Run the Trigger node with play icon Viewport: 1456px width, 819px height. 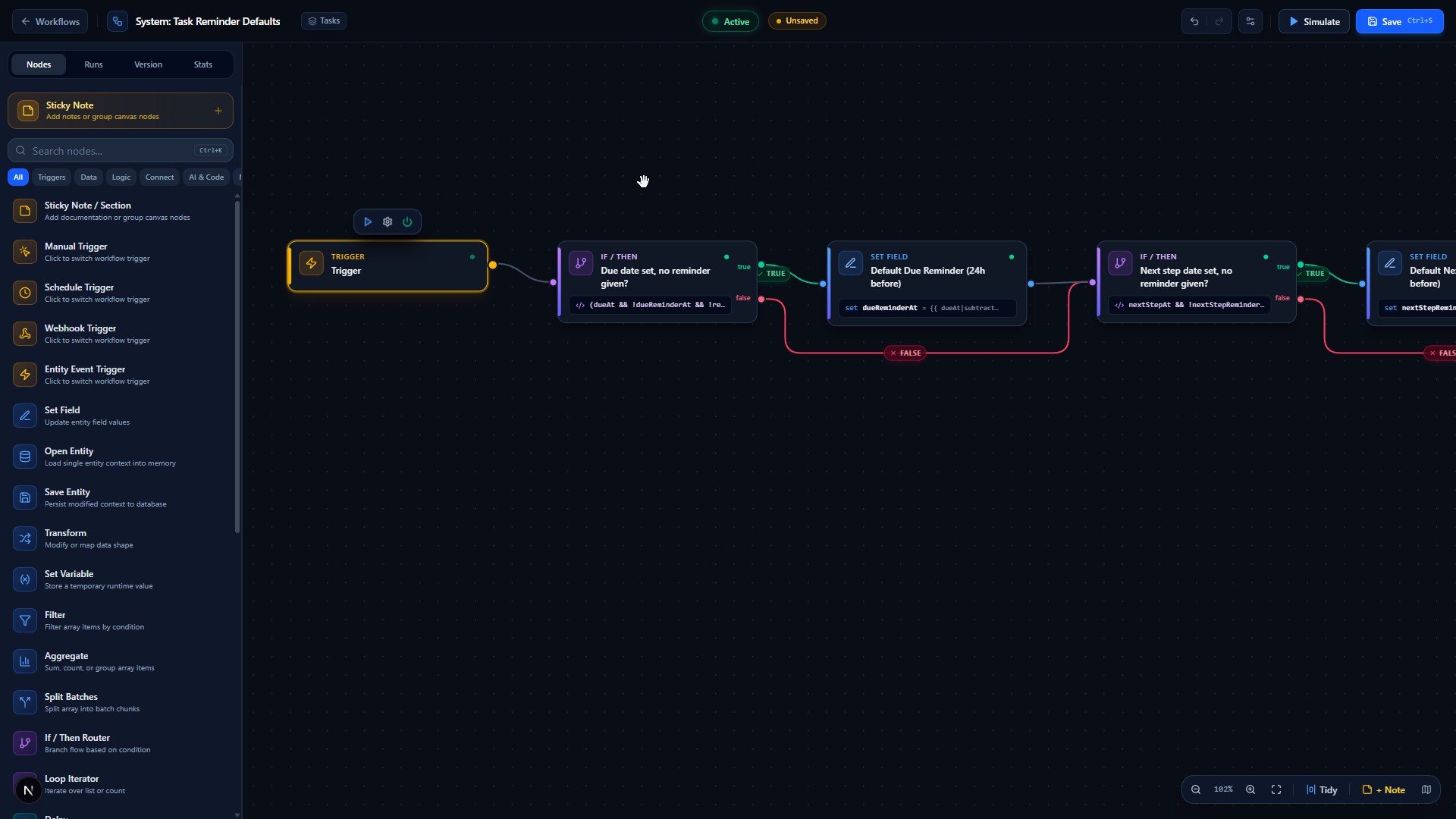click(x=368, y=222)
